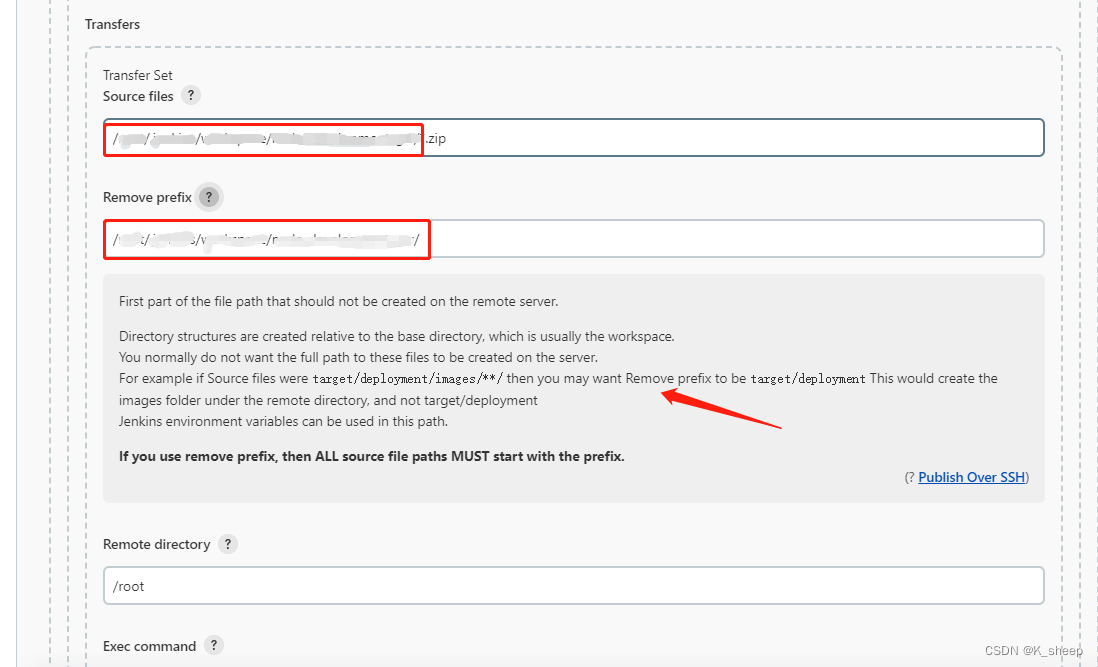This screenshot has height=667, width=1098.
Task: Select "Jenkins environment variables can be used" line
Action: [x=283, y=421]
